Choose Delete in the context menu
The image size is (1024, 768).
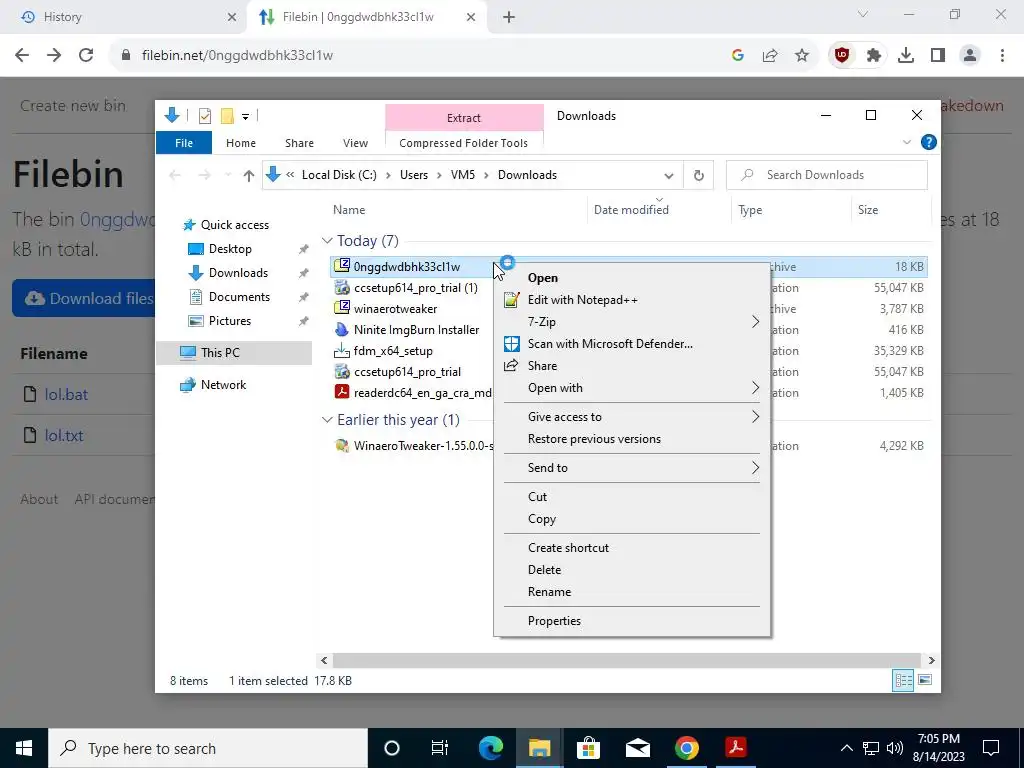tap(632, 570)
